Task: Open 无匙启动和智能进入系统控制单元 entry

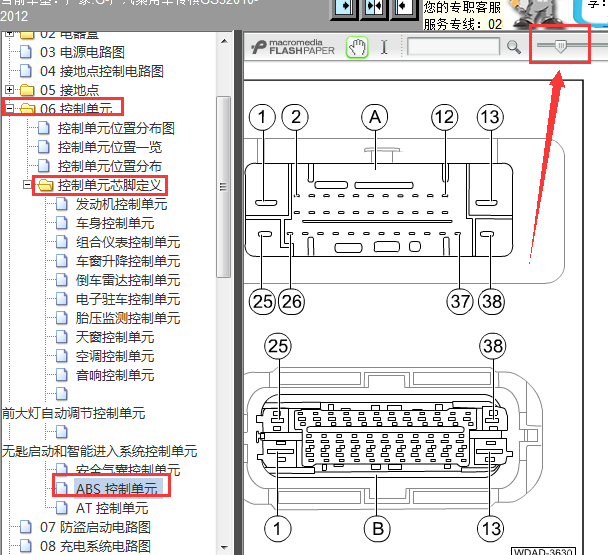Action: 100,451
